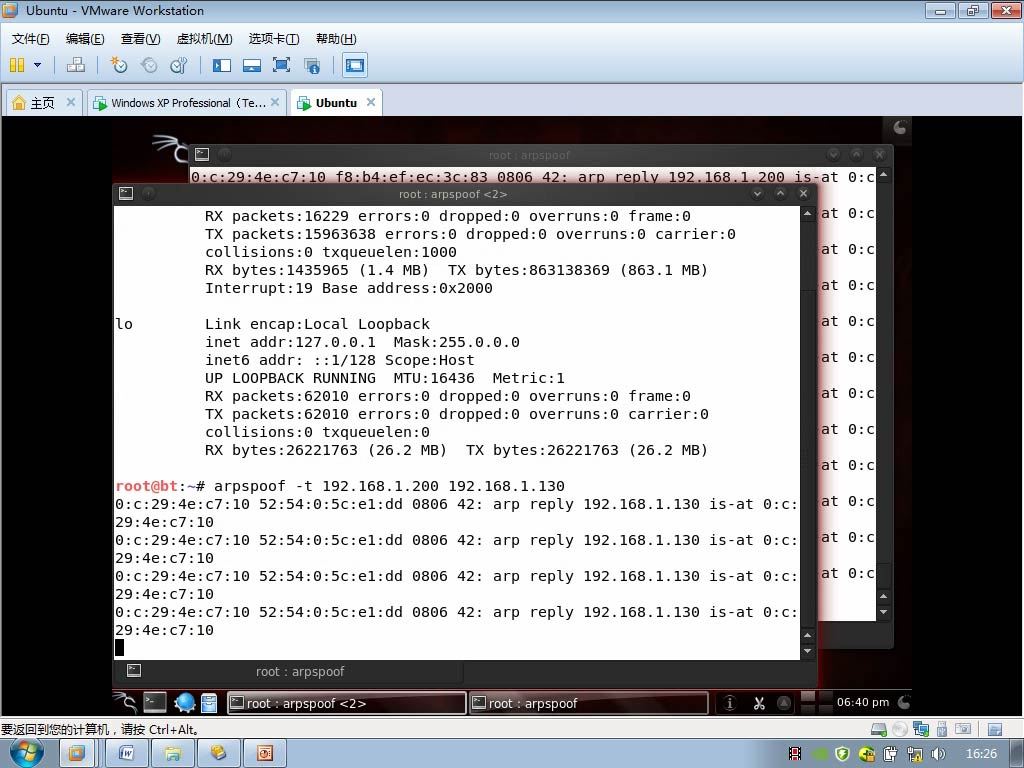This screenshot has width=1024, height=768.
Task: Enter full screen mode
Action: tap(281, 65)
